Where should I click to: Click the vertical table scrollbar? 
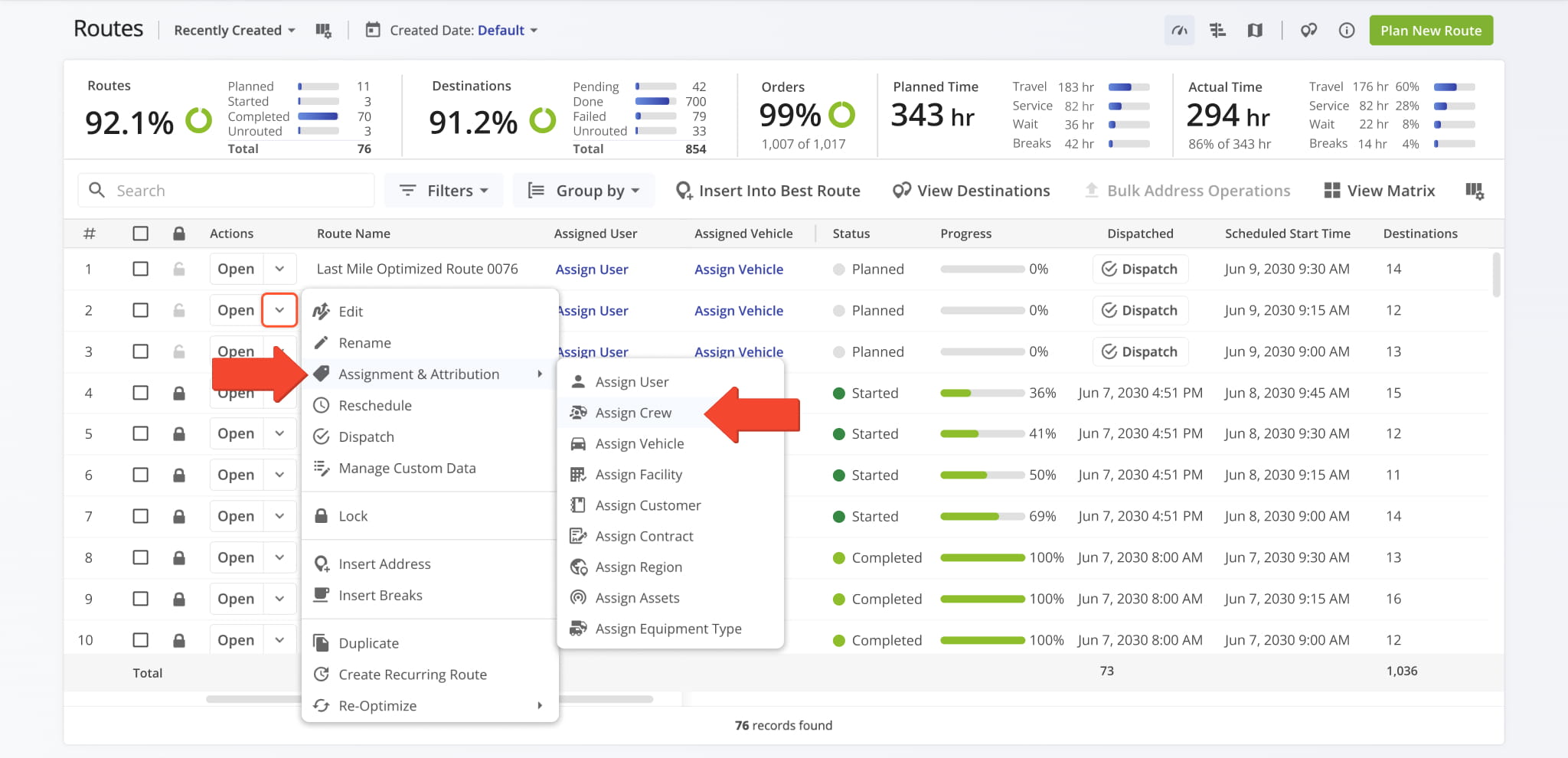click(1496, 276)
